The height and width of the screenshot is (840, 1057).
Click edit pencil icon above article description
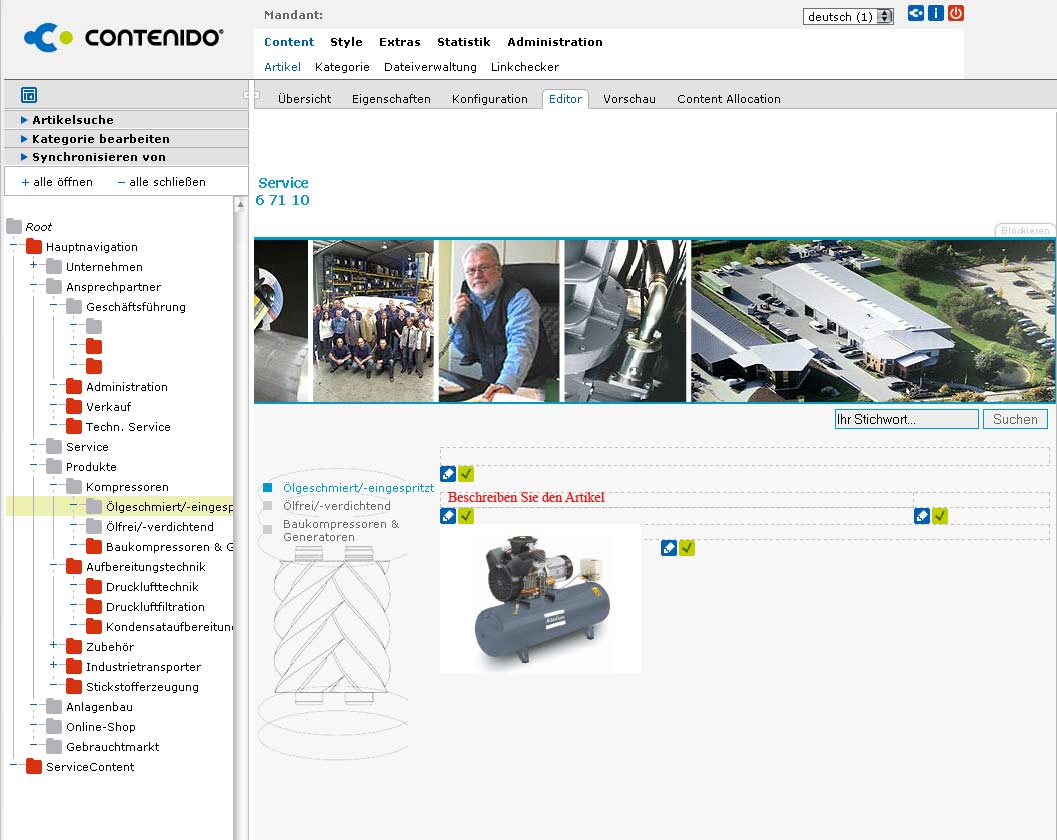(448, 474)
